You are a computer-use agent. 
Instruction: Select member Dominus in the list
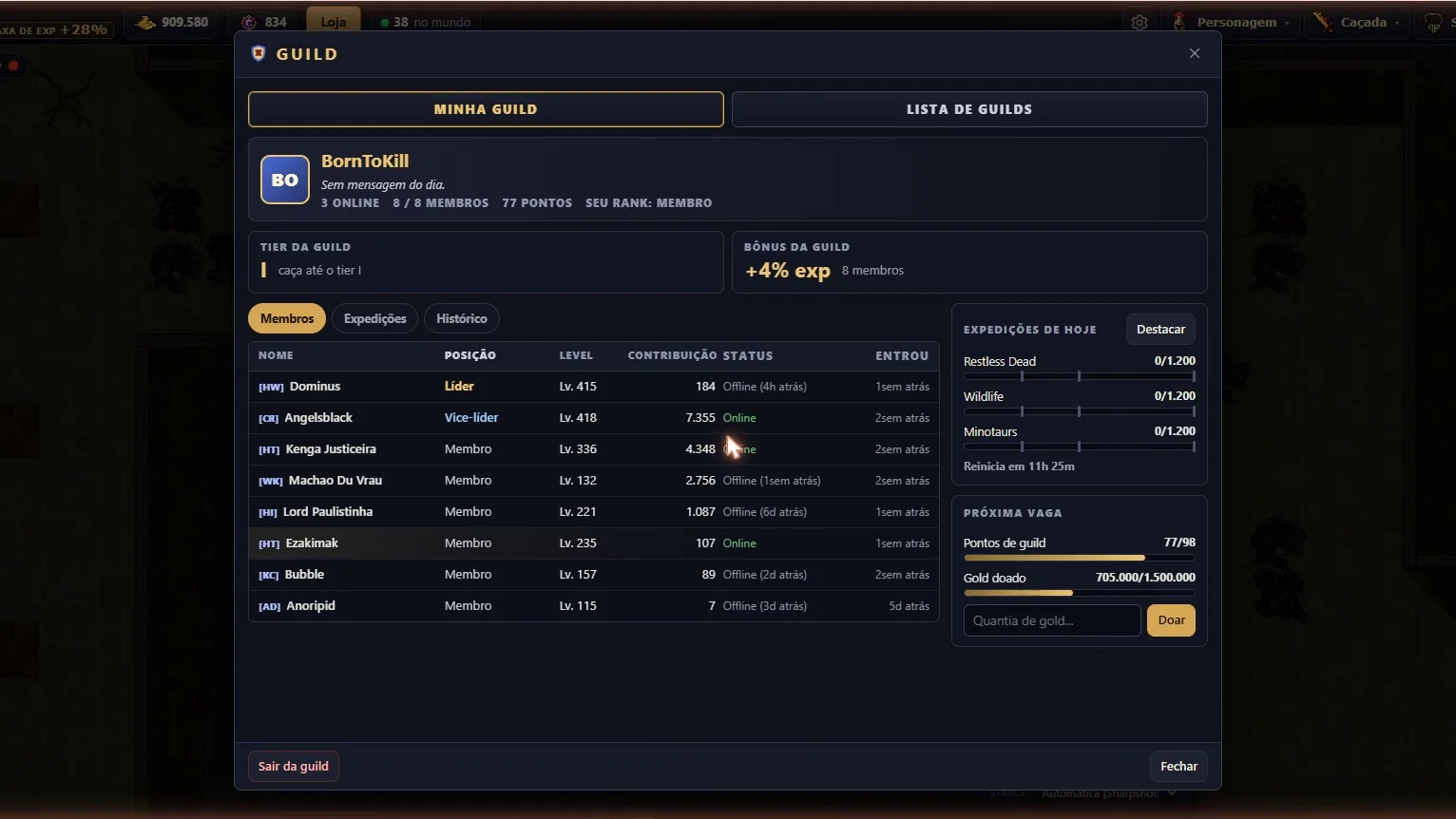pos(594,387)
